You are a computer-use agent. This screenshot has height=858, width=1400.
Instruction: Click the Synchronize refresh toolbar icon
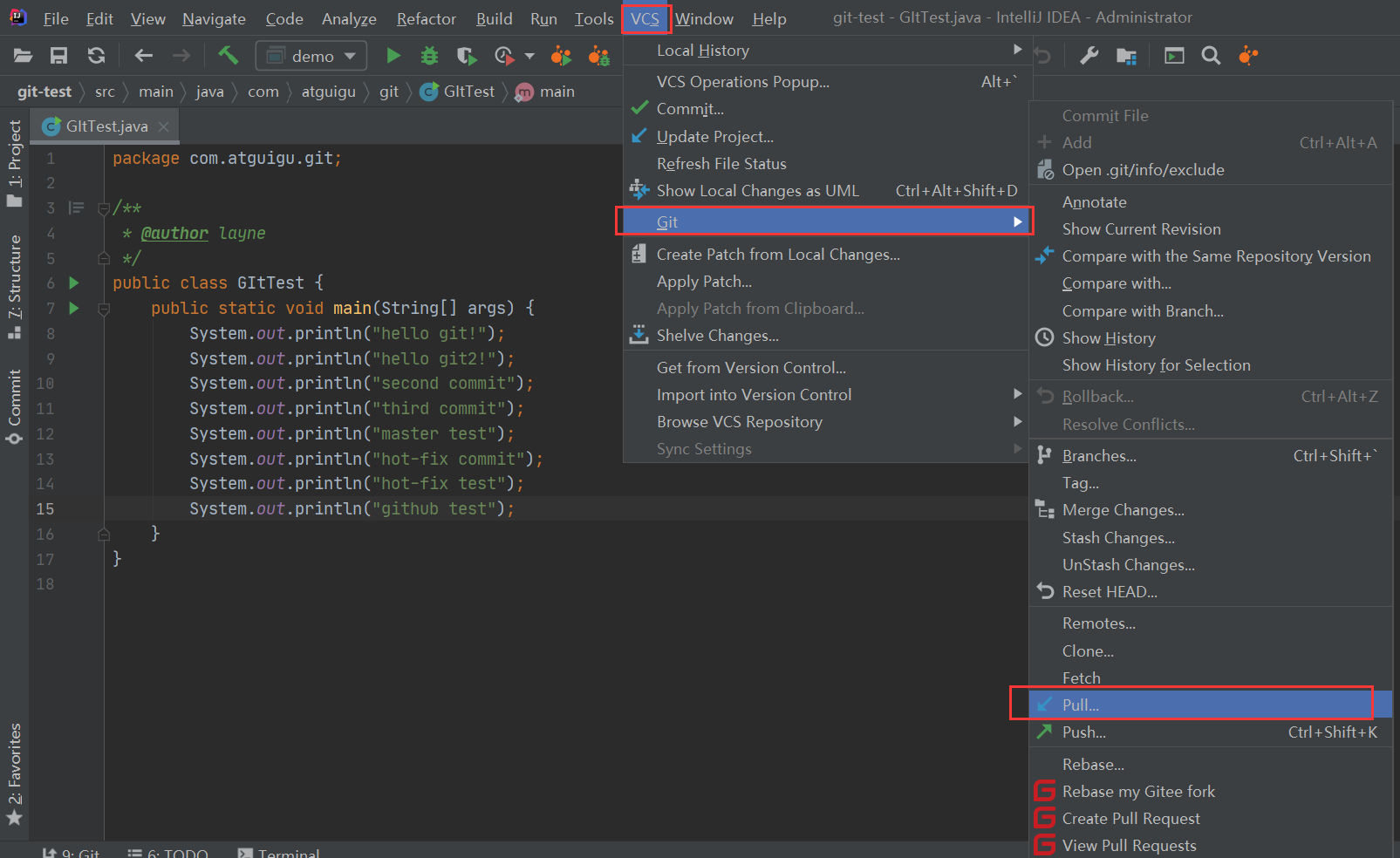[96, 56]
